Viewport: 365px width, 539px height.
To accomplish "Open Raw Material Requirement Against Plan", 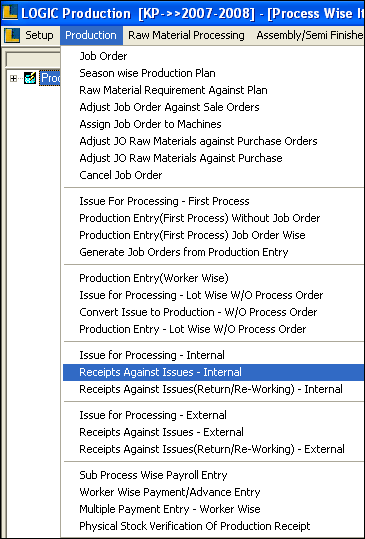I will point(173,90).
